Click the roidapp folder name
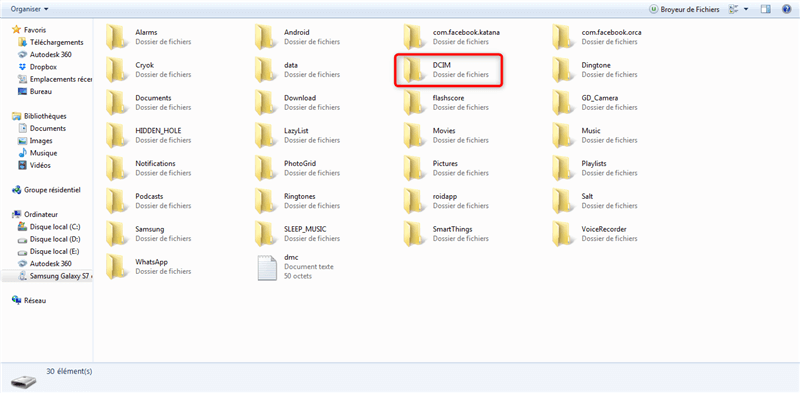Screen dimensions: 800x393 pos(445,196)
